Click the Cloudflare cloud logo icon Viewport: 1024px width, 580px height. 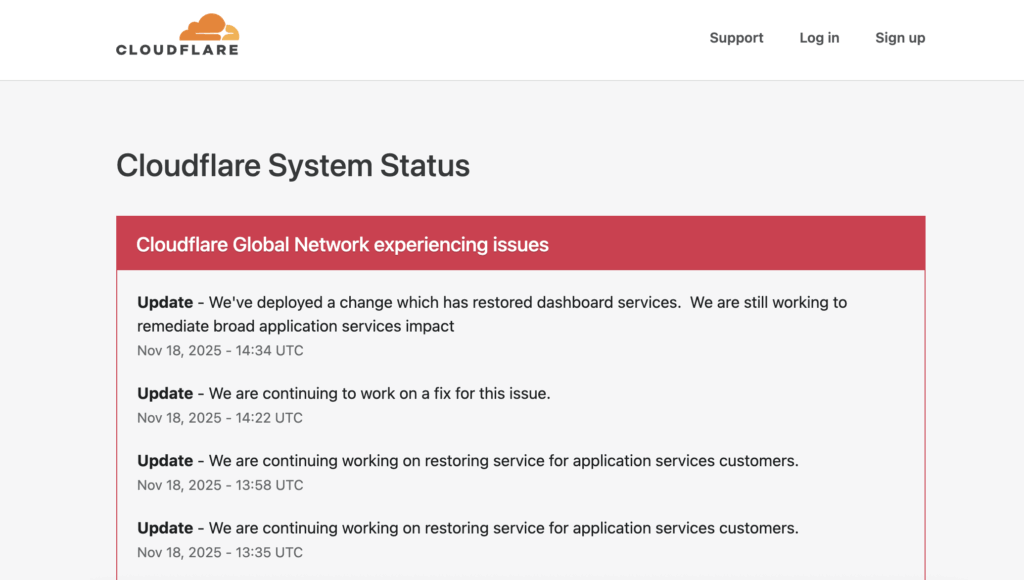tap(210, 24)
